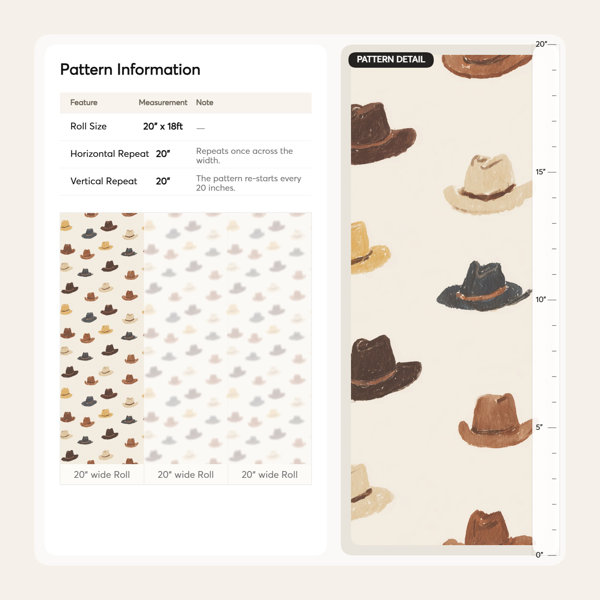Select the Feature column header
The image size is (600, 600).
[x=84, y=103]
